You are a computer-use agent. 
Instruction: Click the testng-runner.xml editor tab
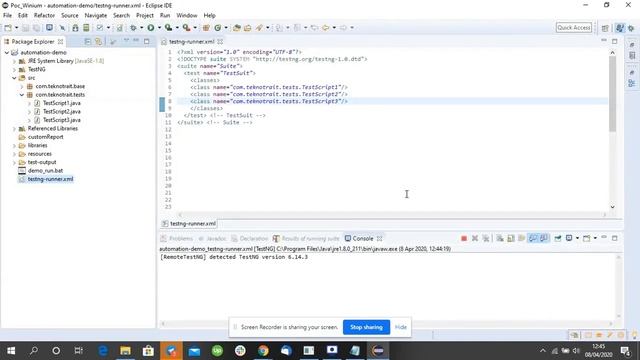[x=191, y=42]
